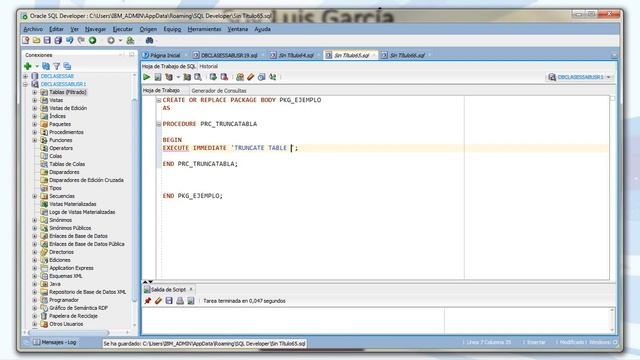Viewport: 640px width, 360px height.
Task: Click the Save All icon in main toolbar
Action: click(x=58, y=40)
